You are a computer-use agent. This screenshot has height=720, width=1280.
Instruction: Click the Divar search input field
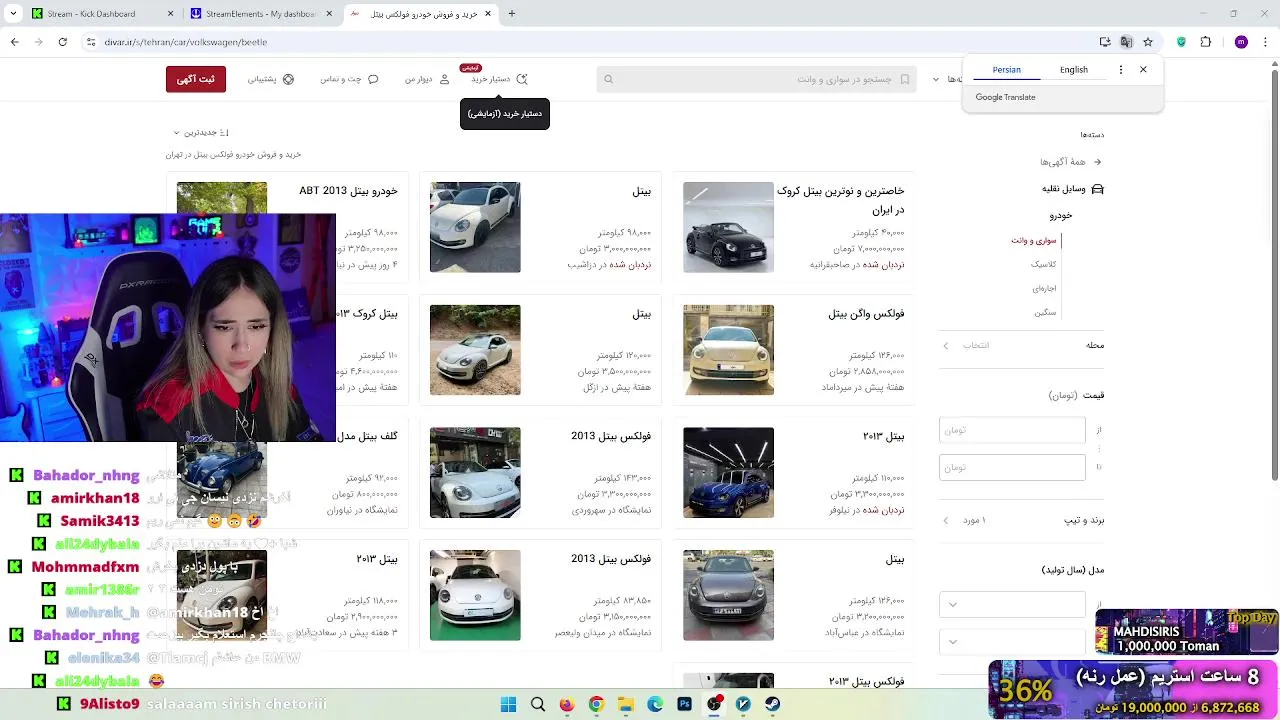[x=756, y=79]
